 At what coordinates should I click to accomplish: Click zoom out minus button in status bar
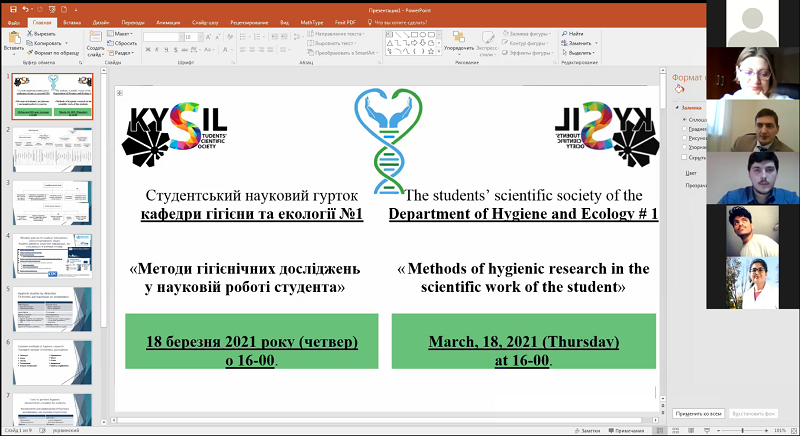coord(718,431)
